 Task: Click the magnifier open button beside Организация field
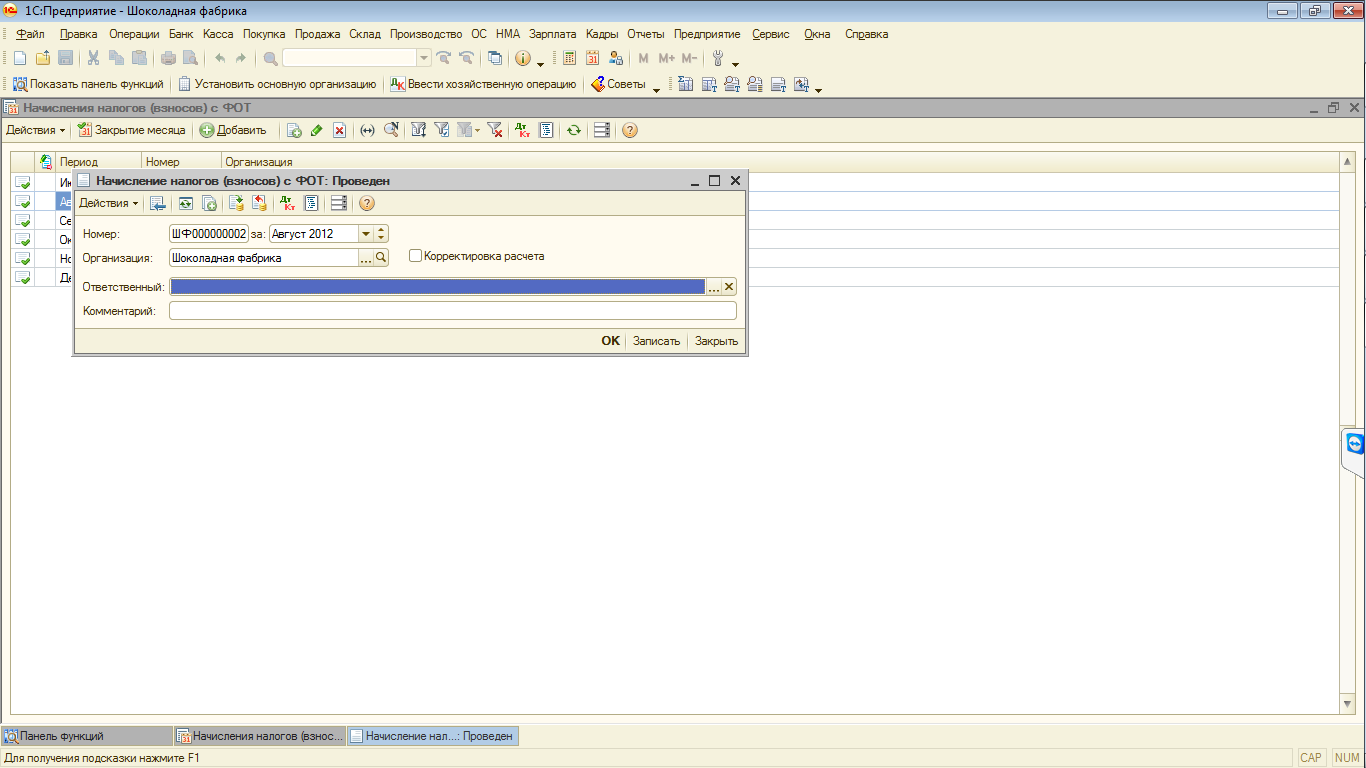[x=381, y=257]
